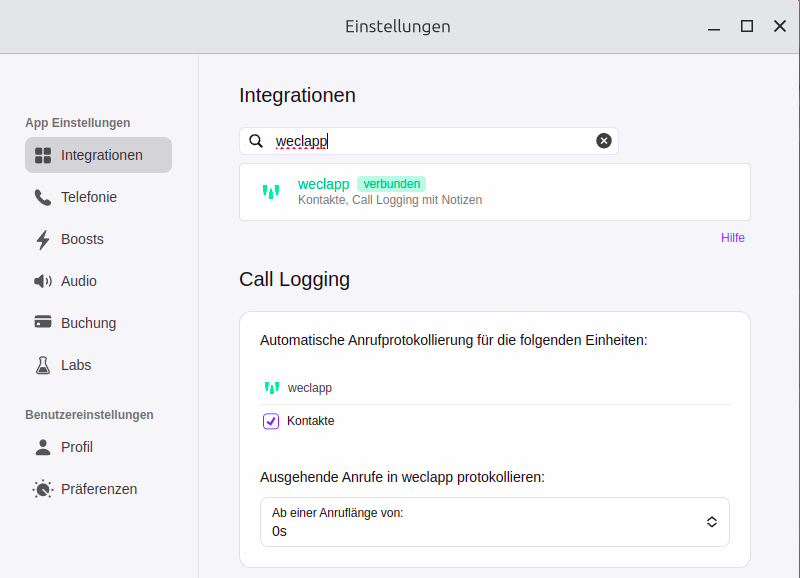Open the Telefonie settings section
Viewport: 800px width, 578px height.
(98, 197)
